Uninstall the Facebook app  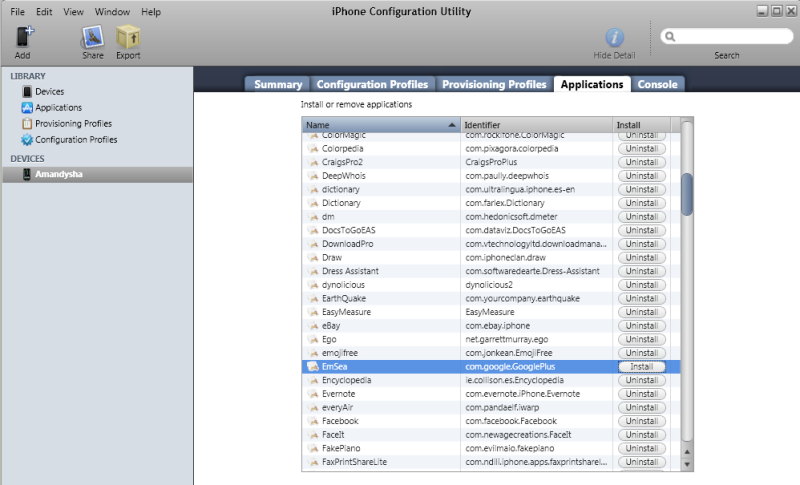pyautogui.click(x=641, y=421)
